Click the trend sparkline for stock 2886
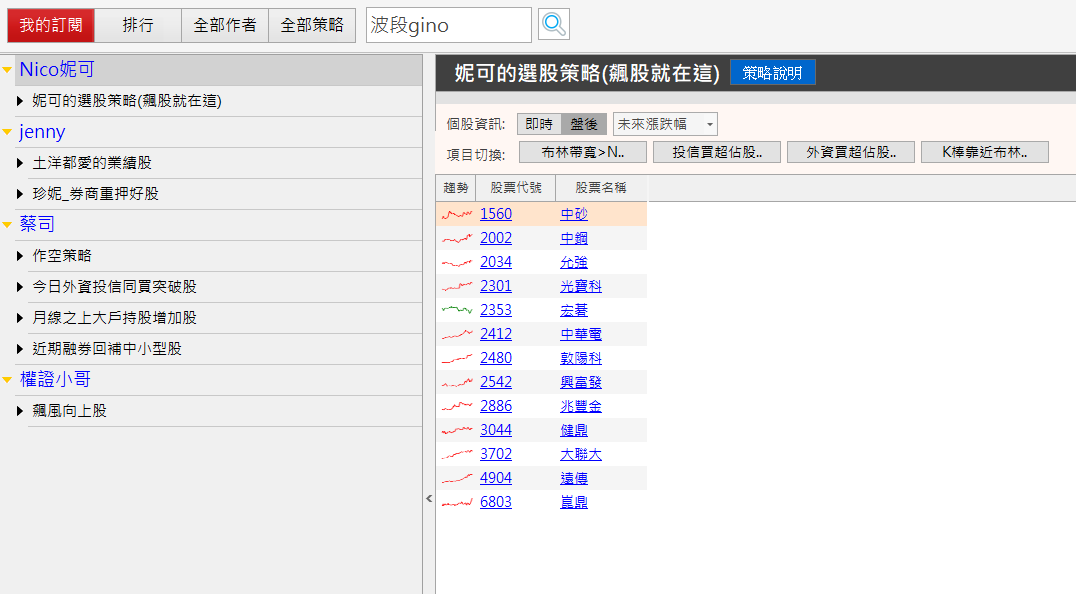Image resolution: width=1076 pixels, height=594 pixels. click(456, 406)
